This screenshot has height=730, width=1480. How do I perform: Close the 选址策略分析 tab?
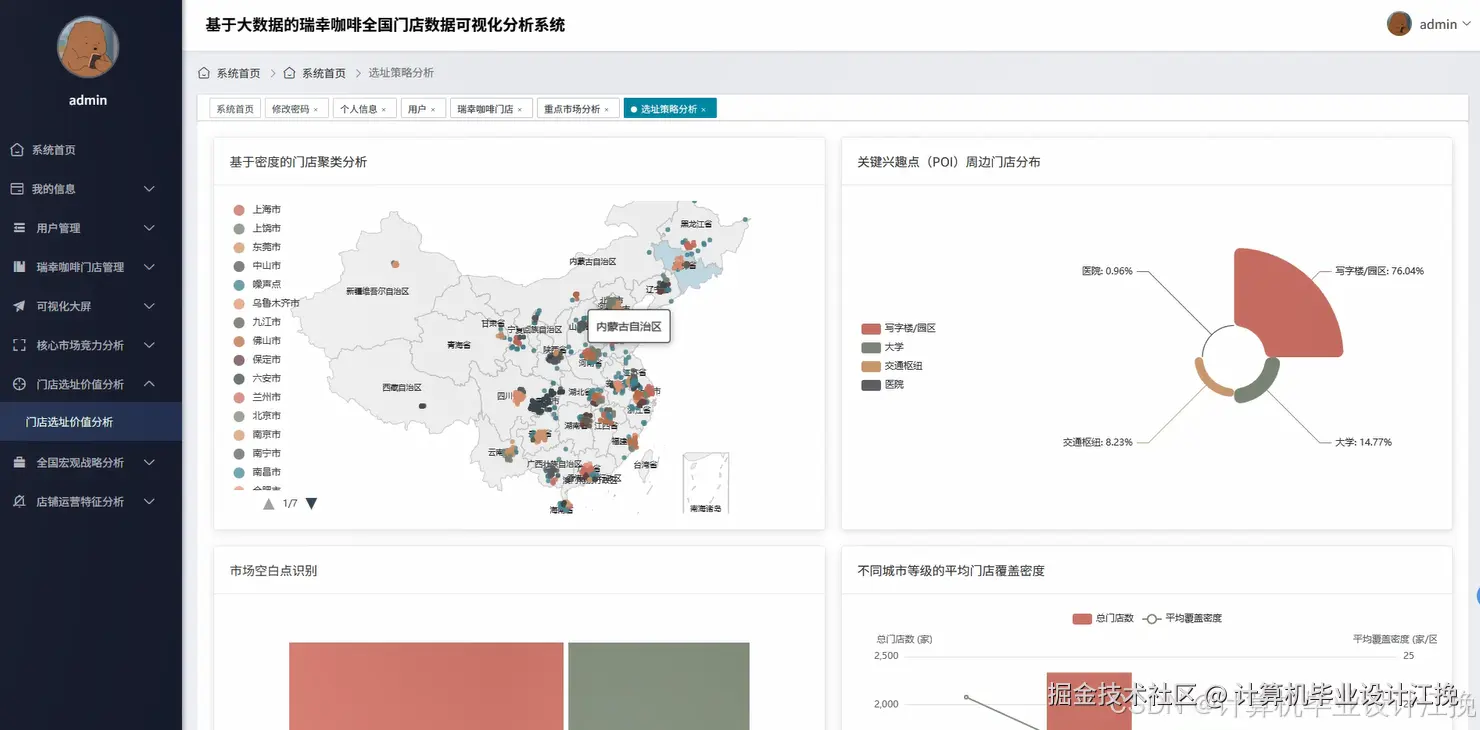point(704,110)
